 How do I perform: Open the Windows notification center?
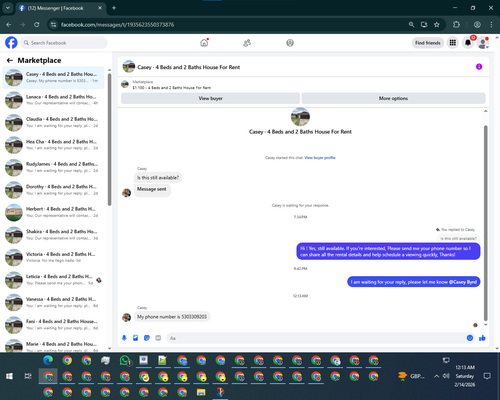point(487,376)
